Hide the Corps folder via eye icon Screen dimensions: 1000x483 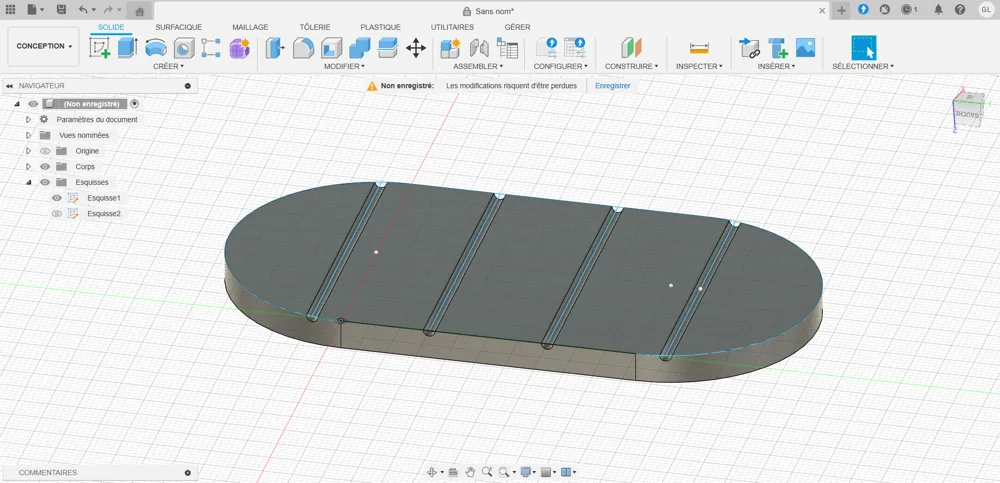(x=45, y=167)
